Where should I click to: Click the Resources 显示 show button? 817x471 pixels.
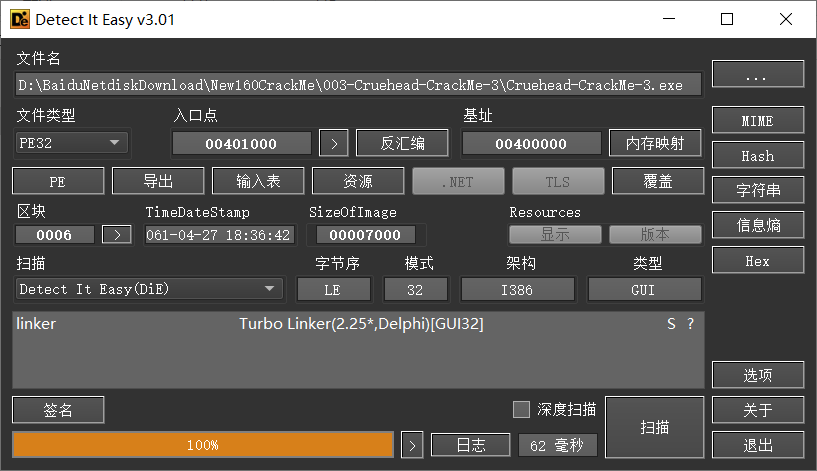(x=555, y=234)
